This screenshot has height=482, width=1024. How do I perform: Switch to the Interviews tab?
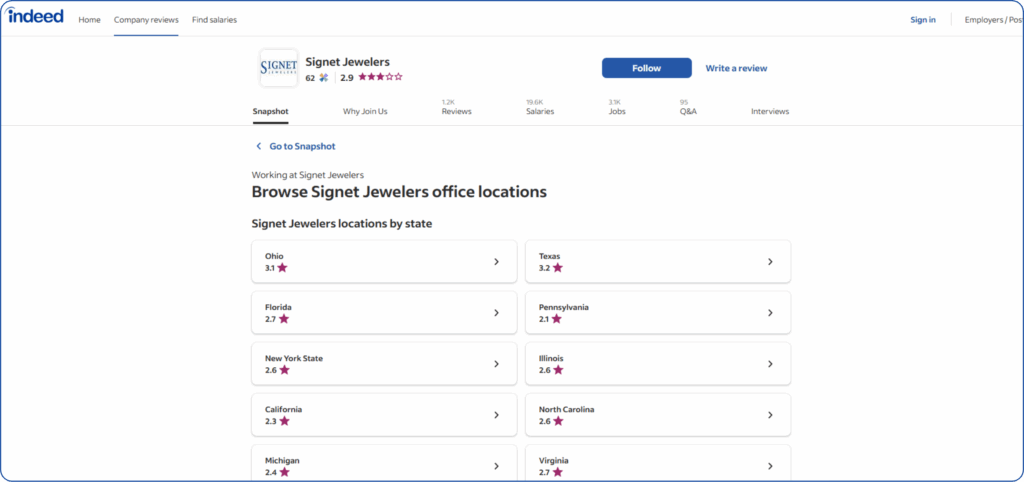[770, 112]
